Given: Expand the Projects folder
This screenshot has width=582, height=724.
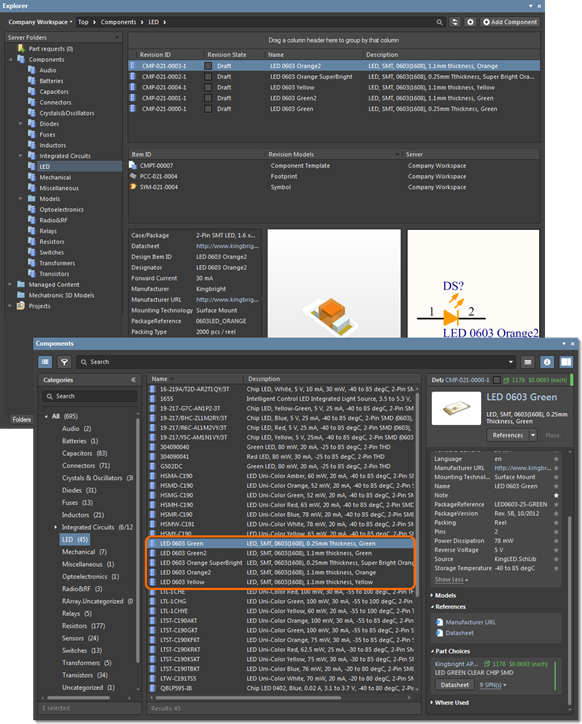Looking at the screenshot, I should 10,306.
